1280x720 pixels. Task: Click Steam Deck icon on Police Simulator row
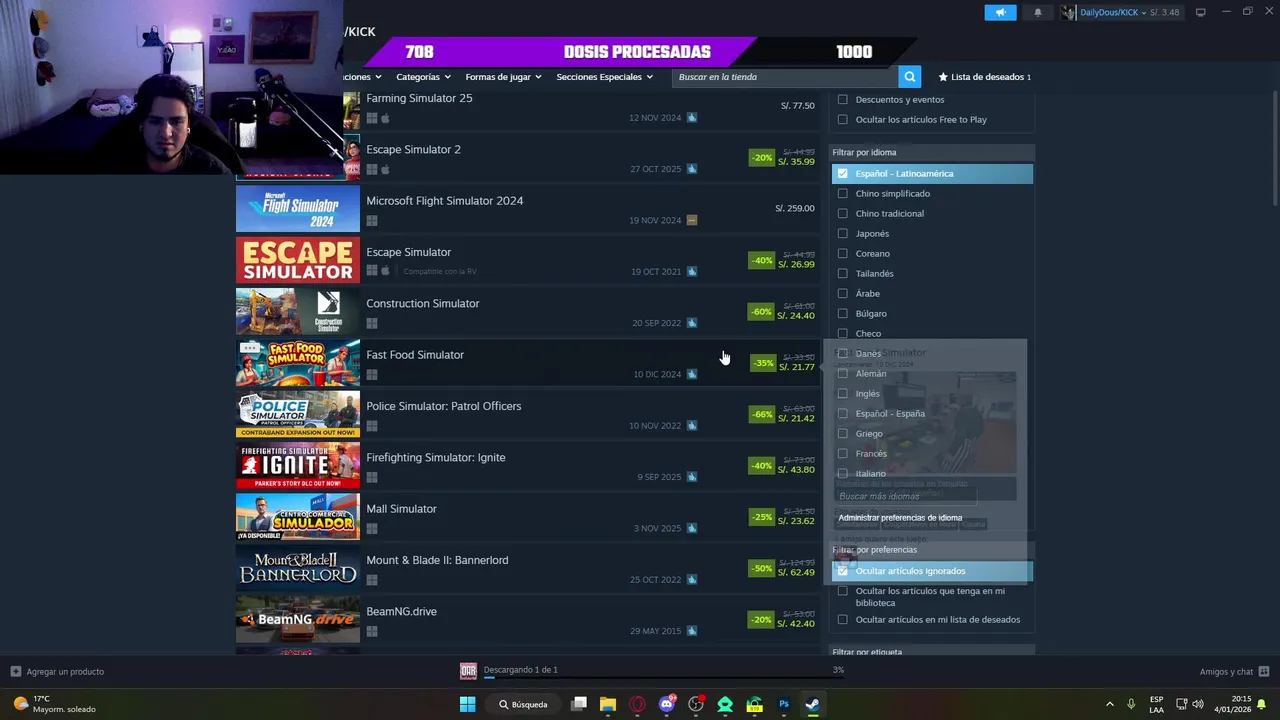[692, 426]
